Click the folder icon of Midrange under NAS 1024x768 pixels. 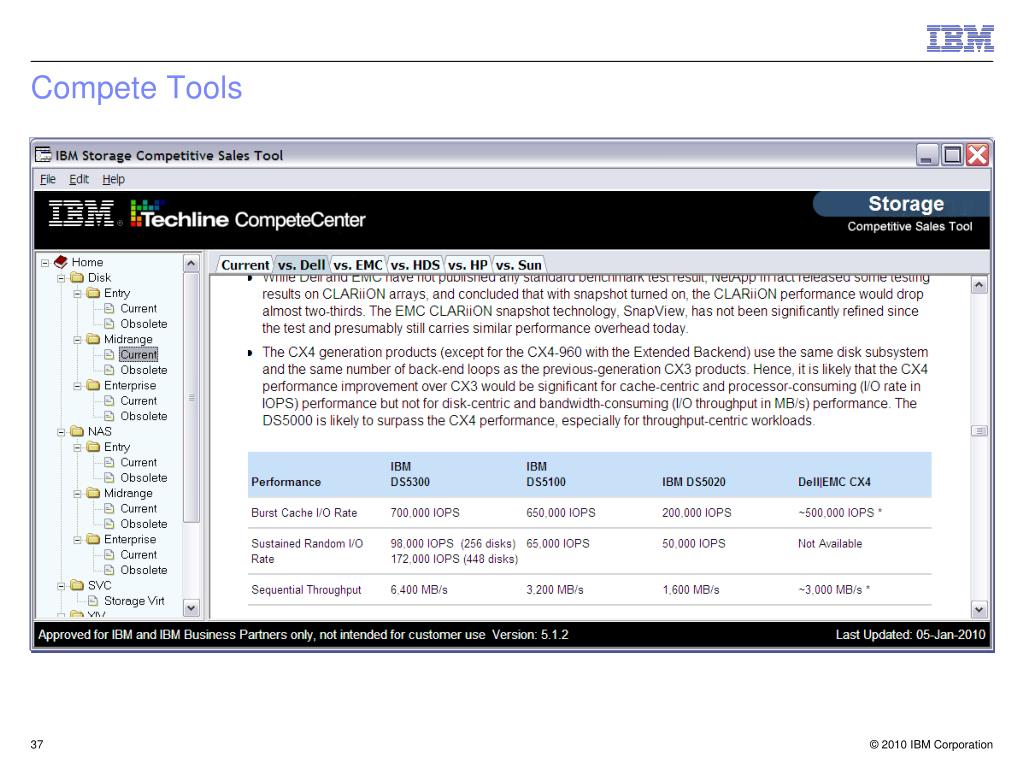tap(93, 493)
